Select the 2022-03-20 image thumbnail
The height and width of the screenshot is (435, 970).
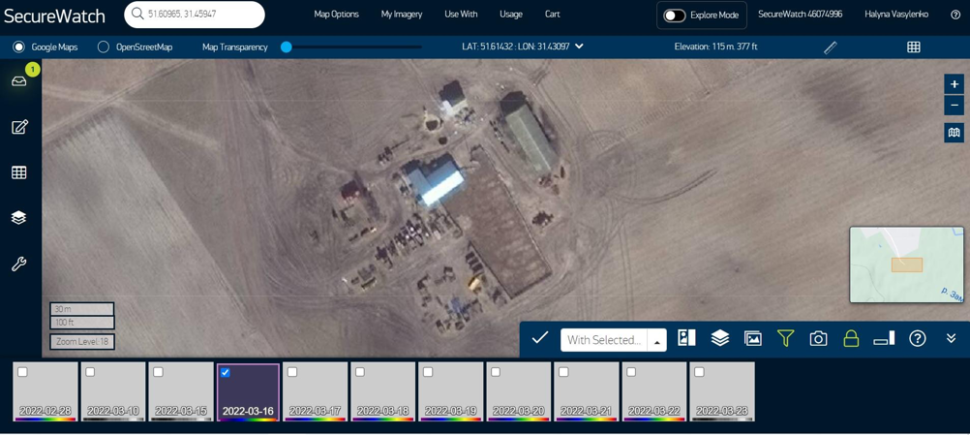click(x=518, y=392)
